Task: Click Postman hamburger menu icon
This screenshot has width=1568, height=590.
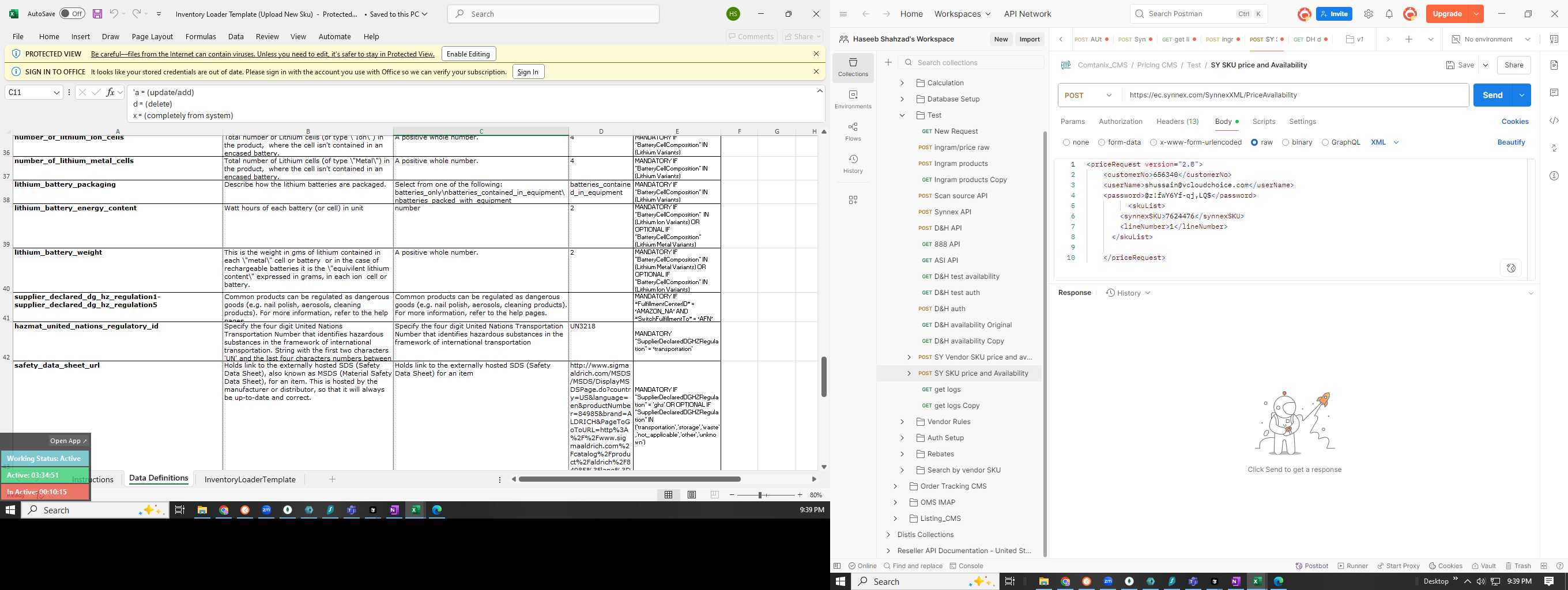Action: 843,14
